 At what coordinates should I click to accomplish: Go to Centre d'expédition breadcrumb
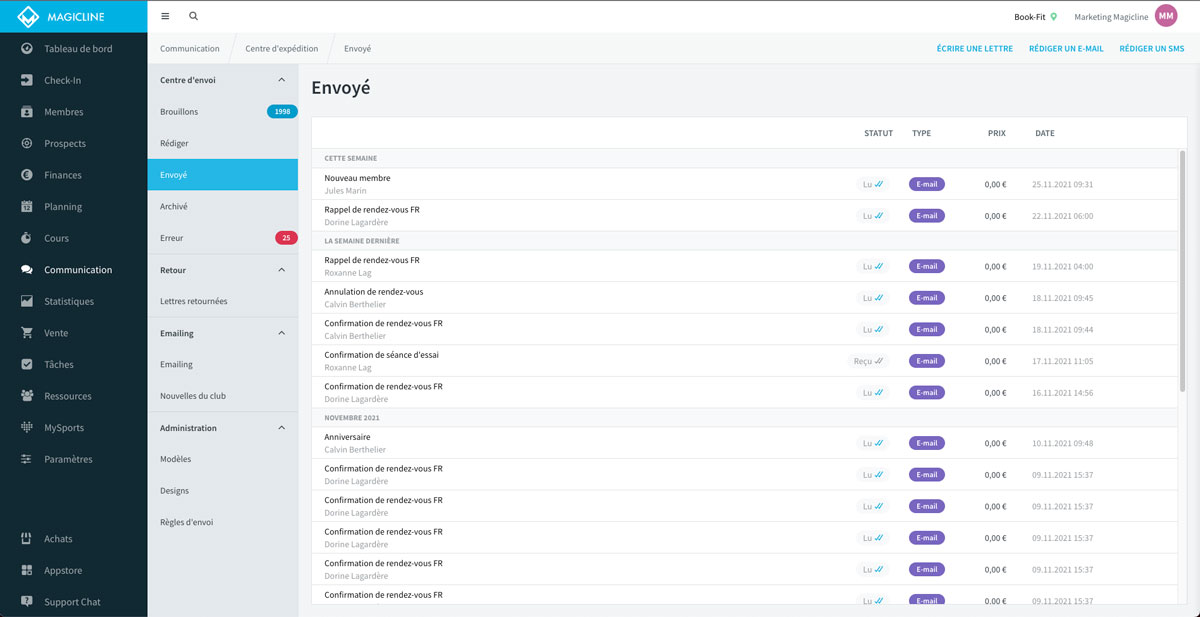282,48
